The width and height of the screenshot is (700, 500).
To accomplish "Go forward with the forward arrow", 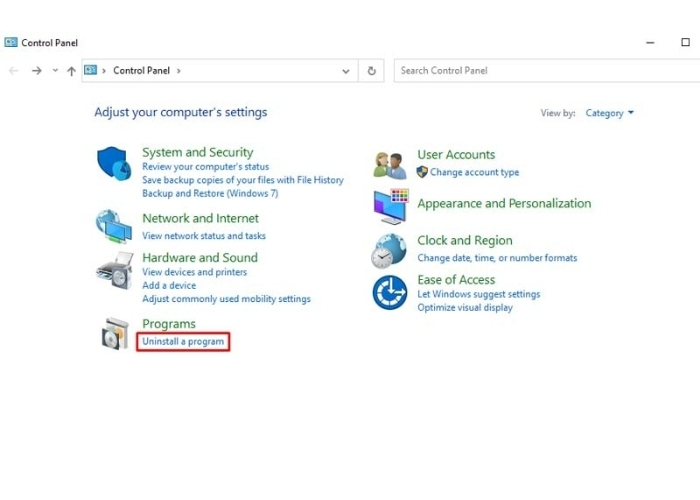I will tap(37, 71).
